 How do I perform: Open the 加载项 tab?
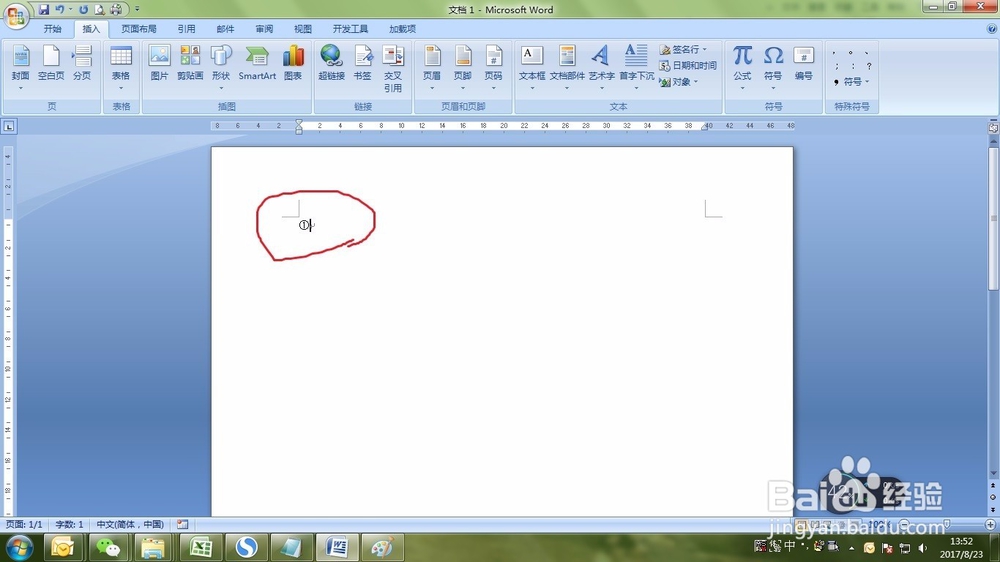point(402,29)
